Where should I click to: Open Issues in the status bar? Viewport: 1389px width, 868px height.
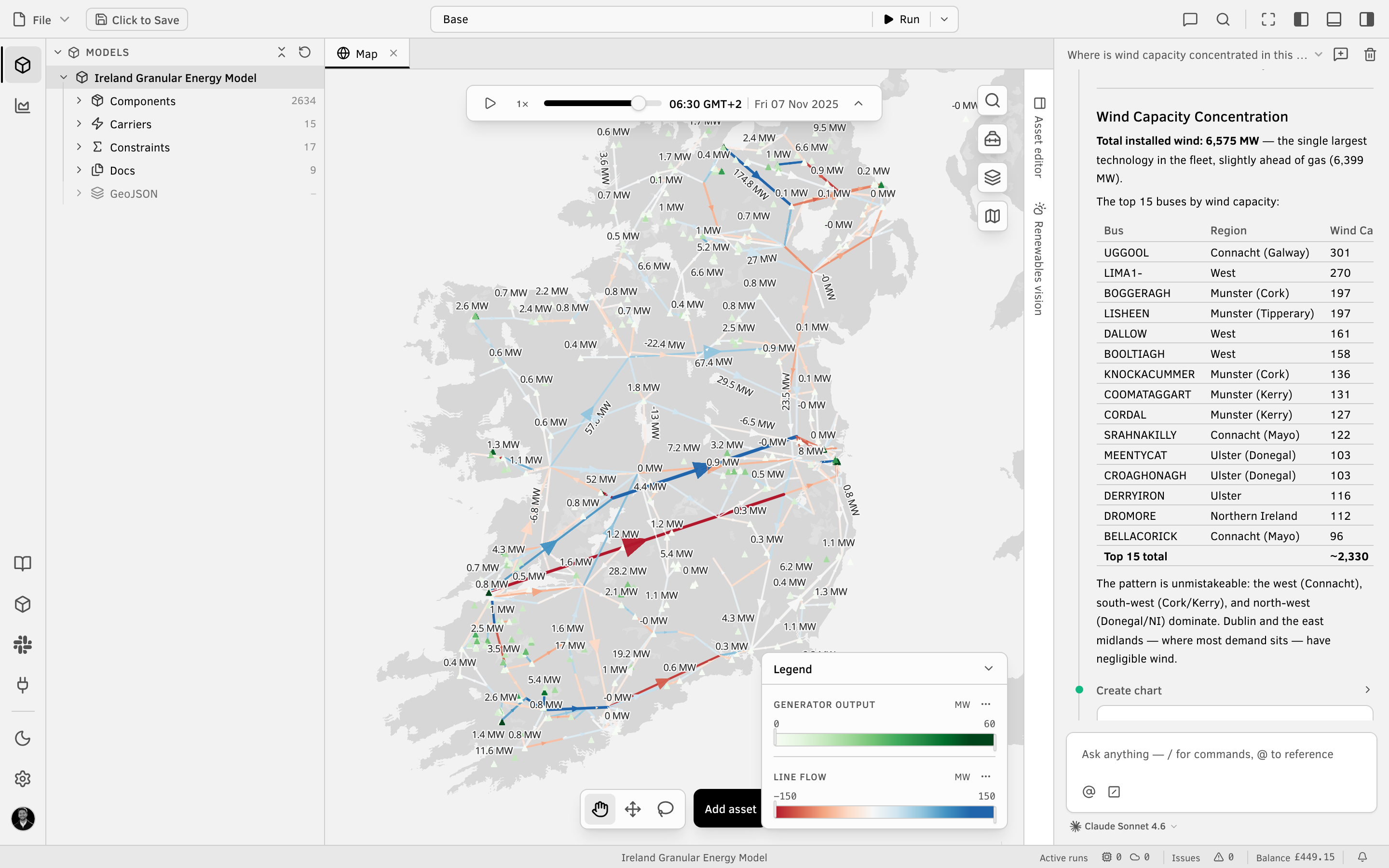coord(1203,857)
